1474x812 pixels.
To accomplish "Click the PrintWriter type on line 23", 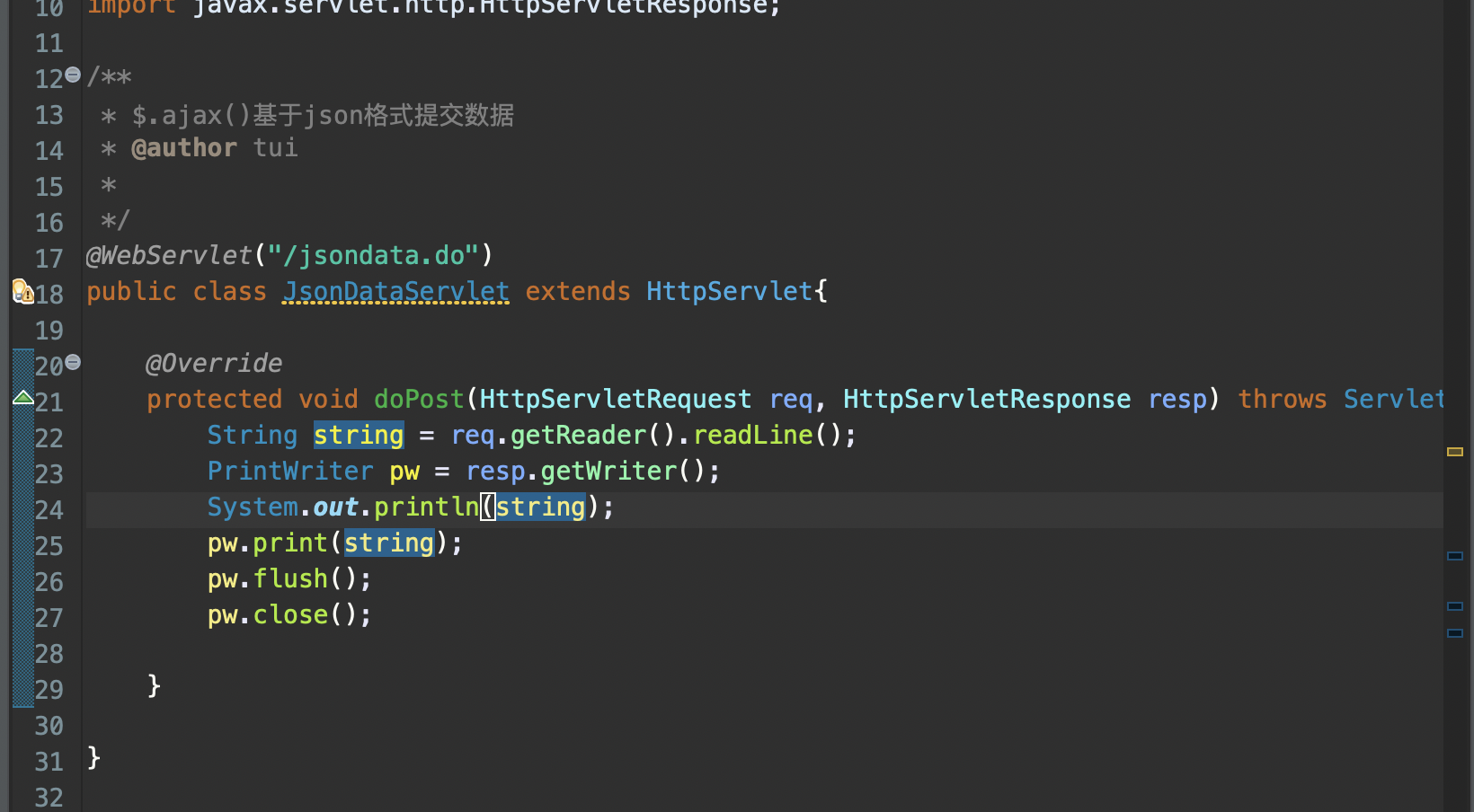I will [290, 471].
